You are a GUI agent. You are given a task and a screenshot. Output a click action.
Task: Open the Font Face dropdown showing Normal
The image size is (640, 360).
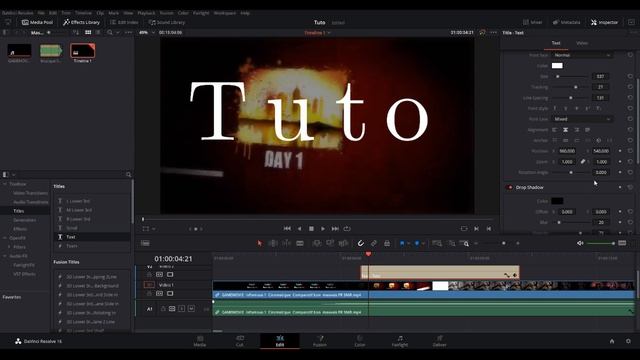(582, 55)
